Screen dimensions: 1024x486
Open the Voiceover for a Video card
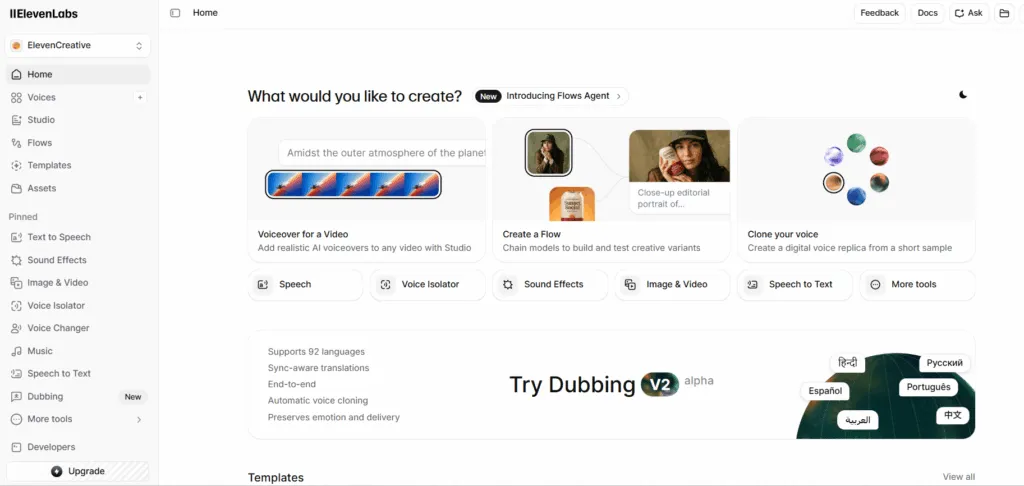click(366, 189)
